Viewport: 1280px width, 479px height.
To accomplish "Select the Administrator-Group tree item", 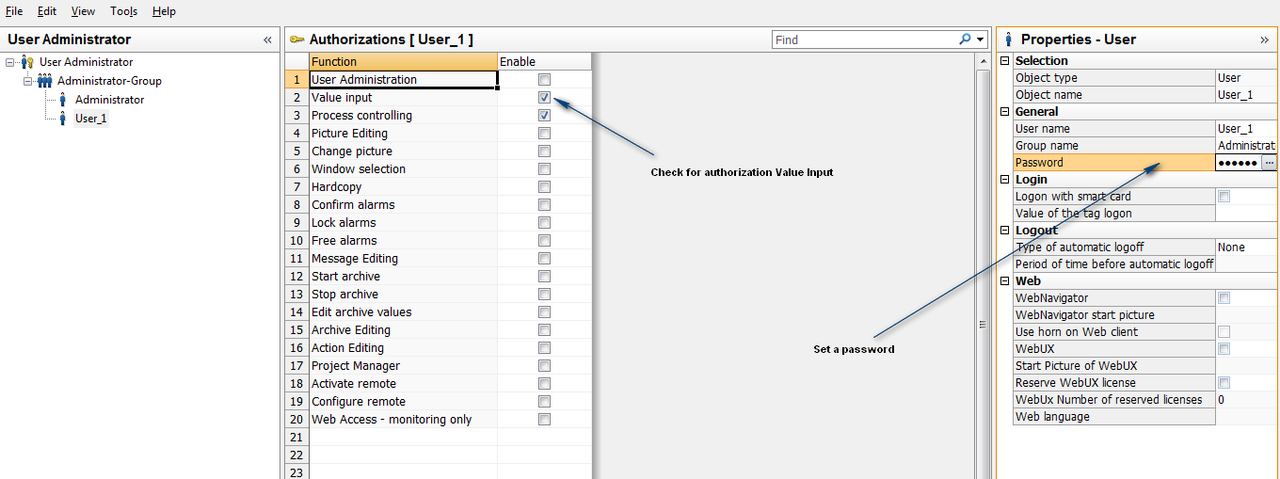I will click(x=109, y=81).
